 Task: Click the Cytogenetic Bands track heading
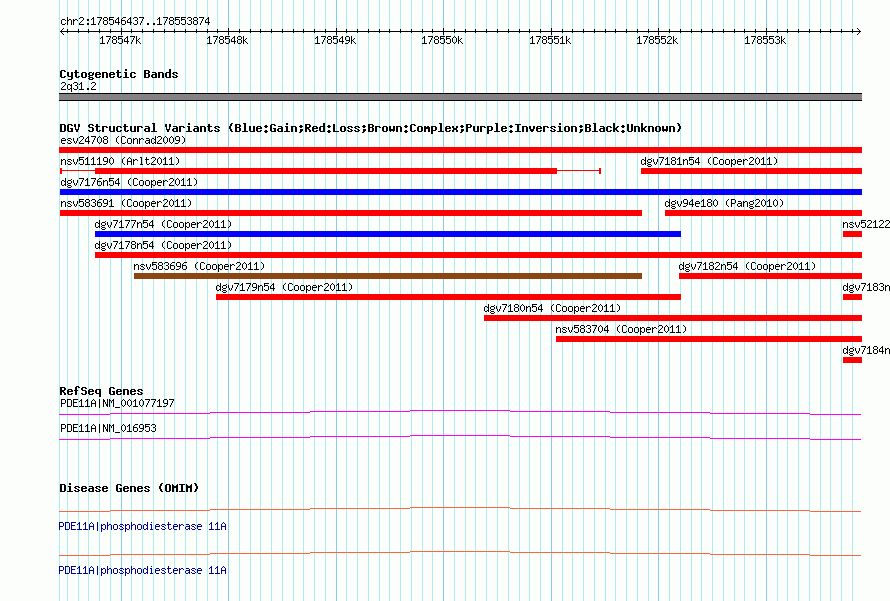tap(119, 74)
